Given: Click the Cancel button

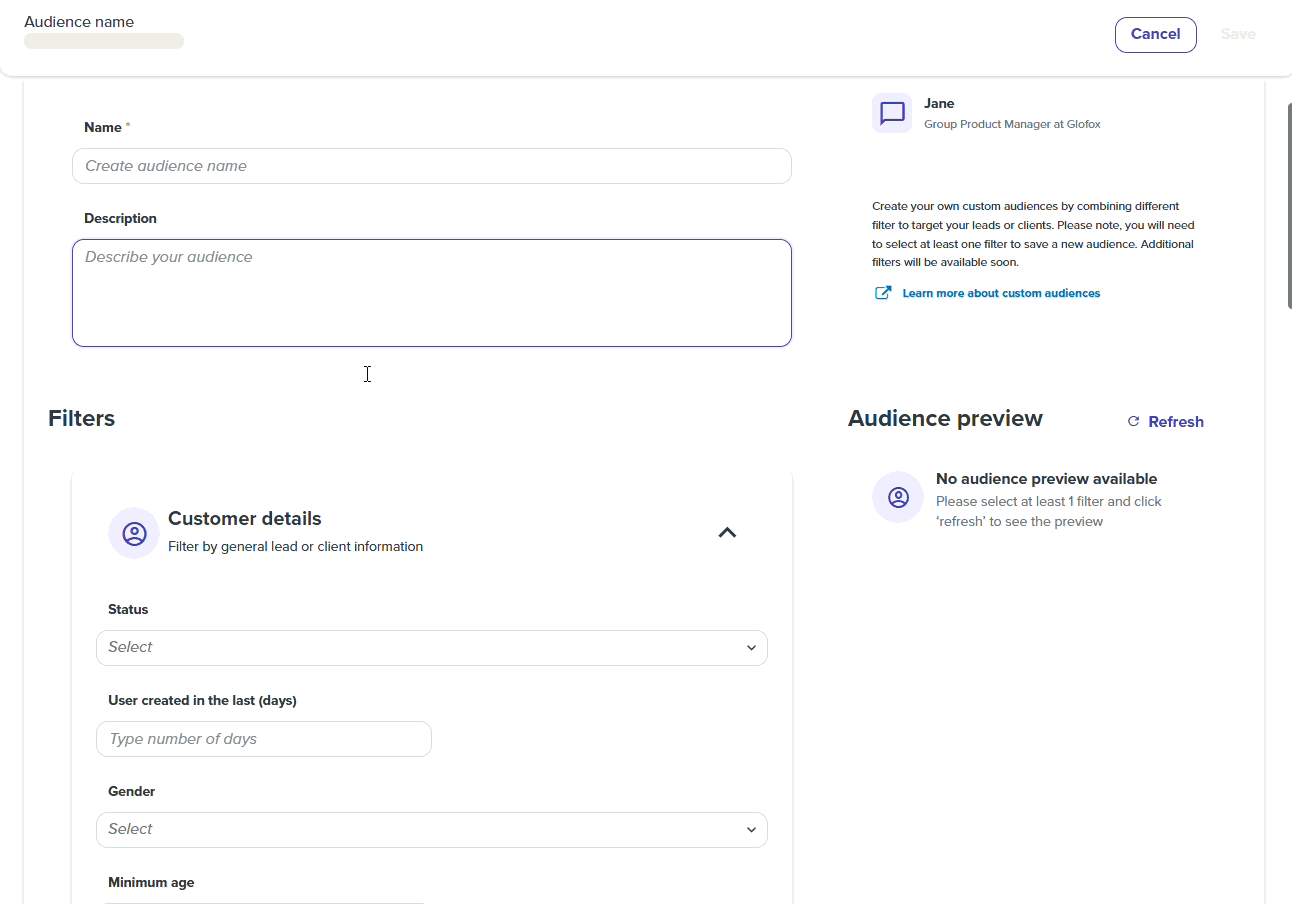Looking at the screenshot, I should (1155, 34).
